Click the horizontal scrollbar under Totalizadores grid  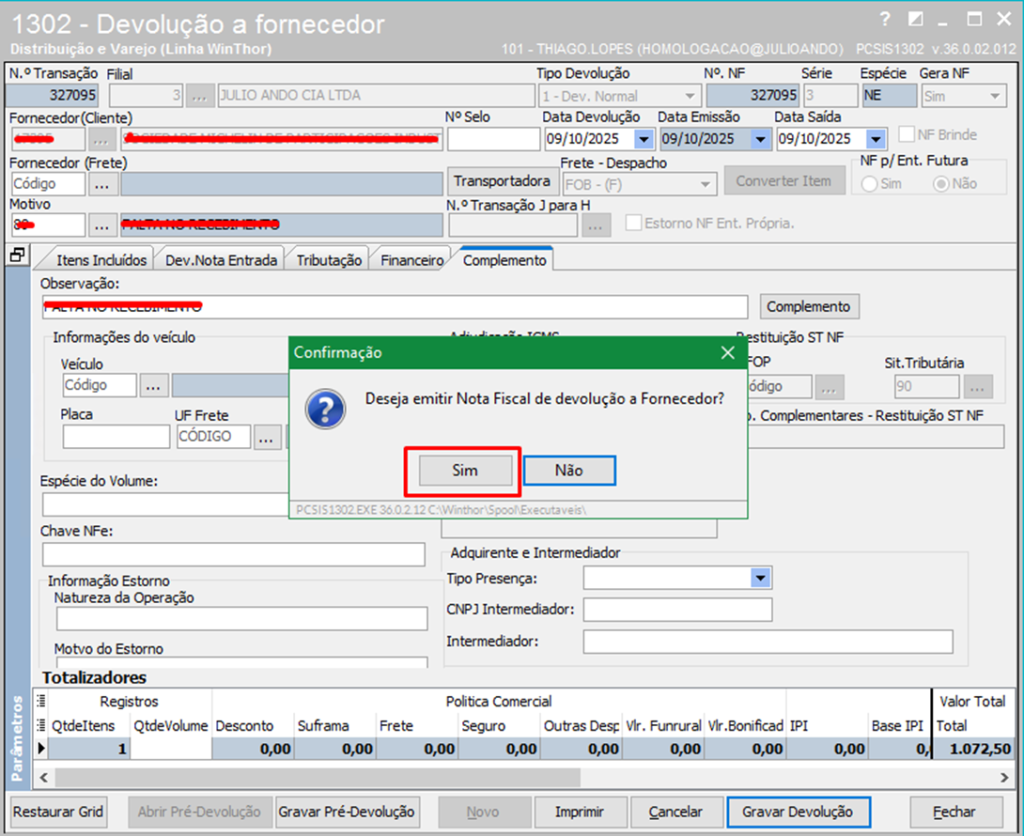500,777
